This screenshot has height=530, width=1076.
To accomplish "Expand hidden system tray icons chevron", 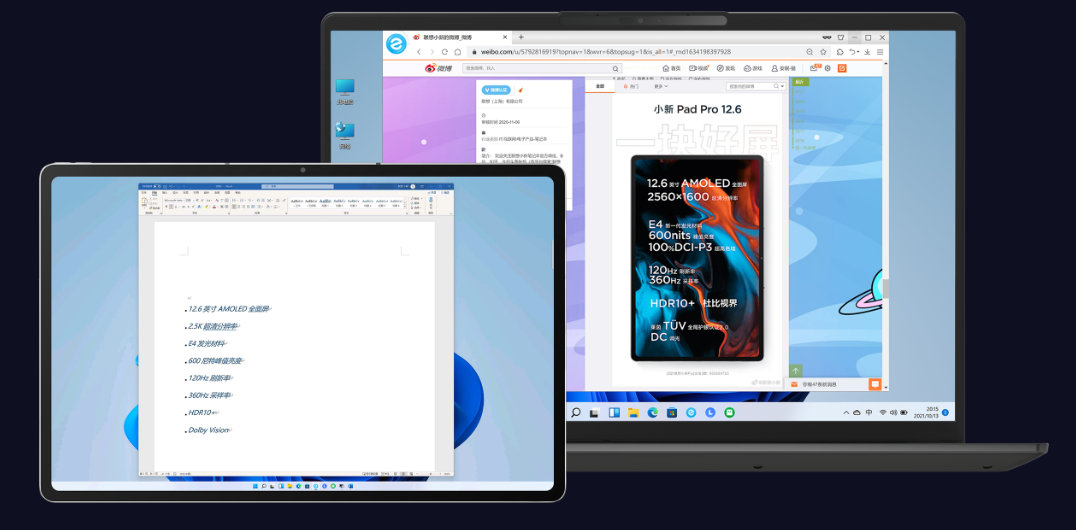I will (x=846, y=413).
